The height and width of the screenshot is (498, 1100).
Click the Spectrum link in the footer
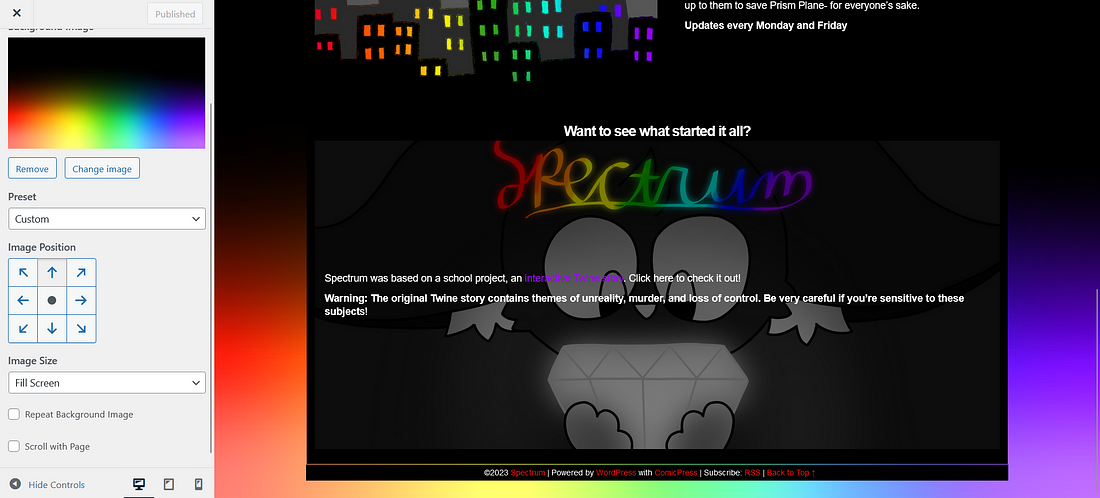click(x=528, y=473)
